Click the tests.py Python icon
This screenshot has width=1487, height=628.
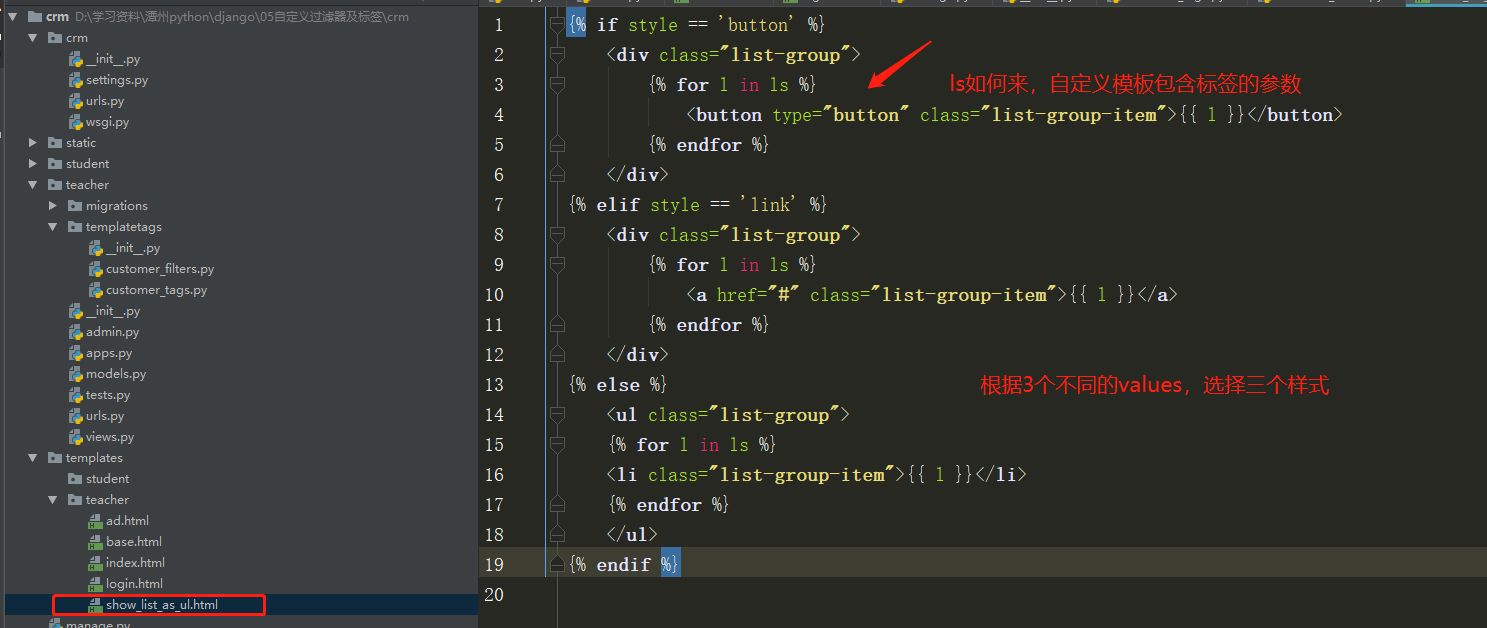pos(76,395)
